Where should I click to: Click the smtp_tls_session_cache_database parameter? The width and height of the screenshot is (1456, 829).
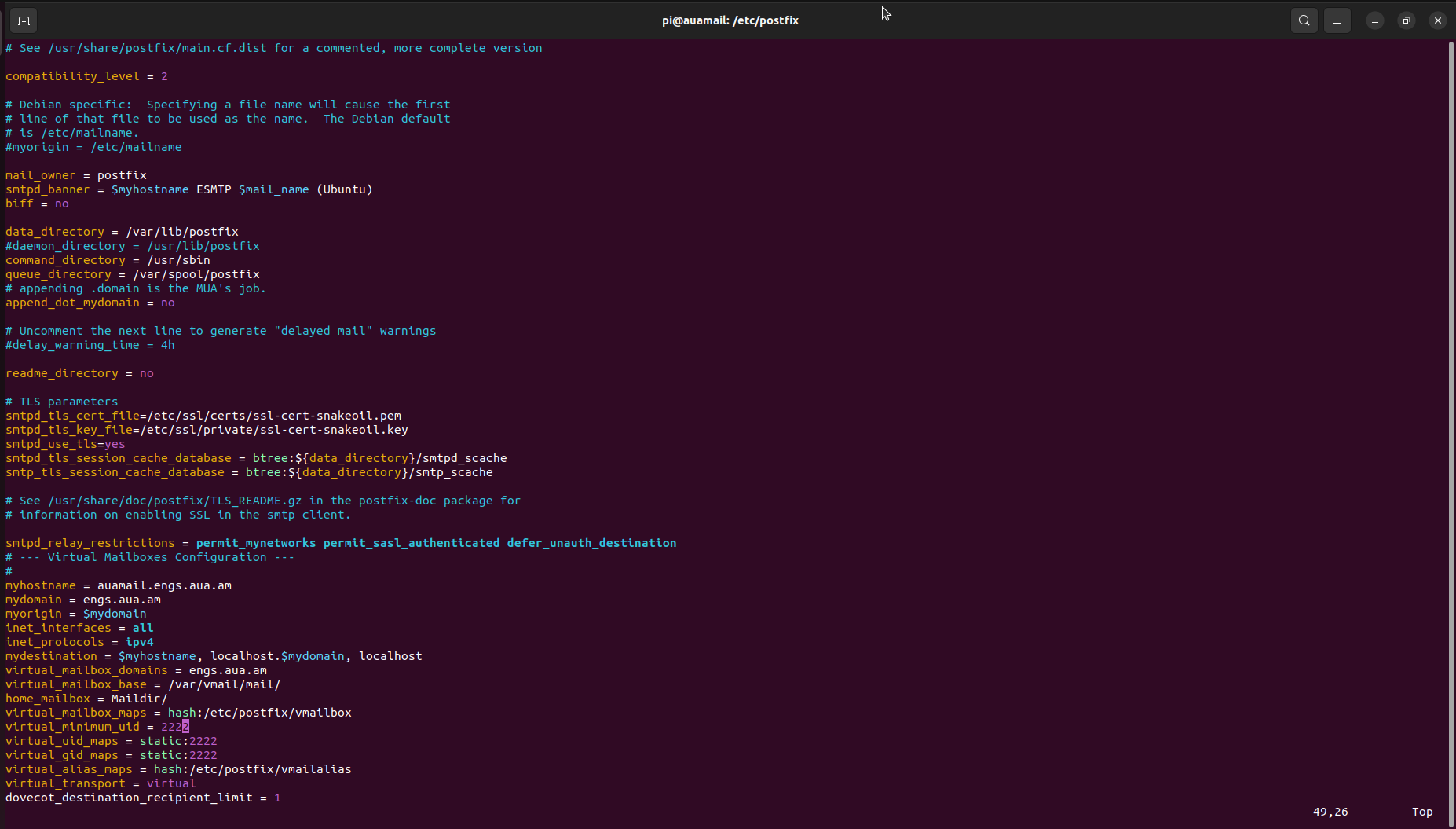click(x=115, y=472)
